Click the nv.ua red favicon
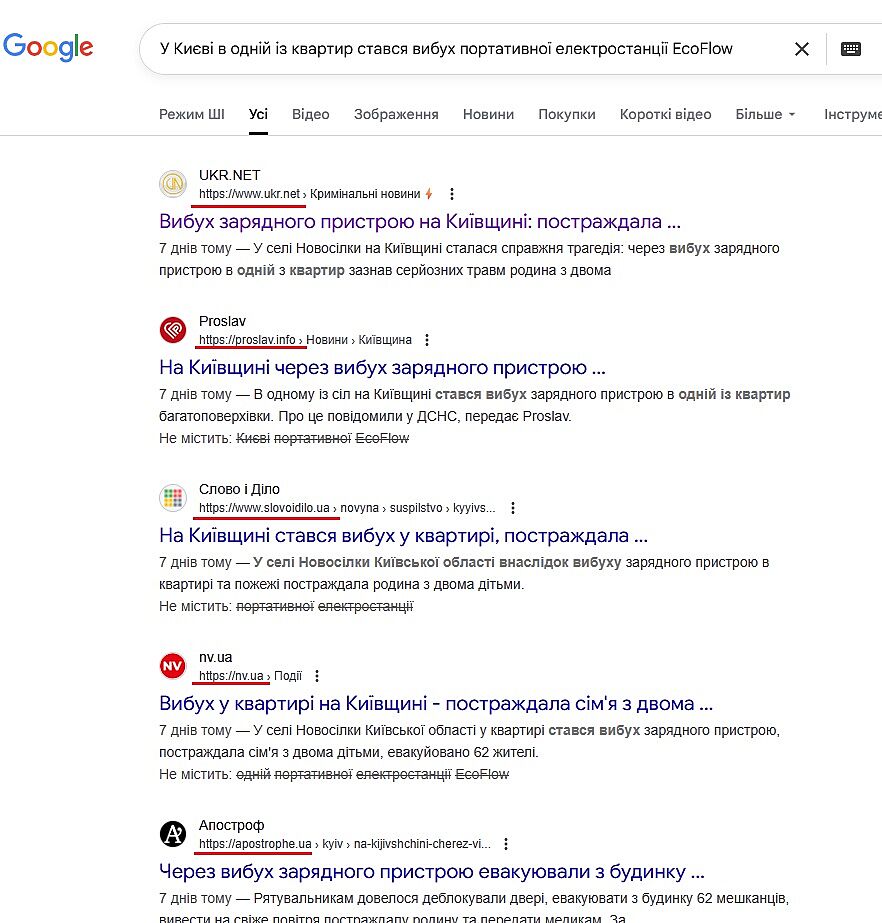This screenshot has height=923, width=882. point(173,666)
